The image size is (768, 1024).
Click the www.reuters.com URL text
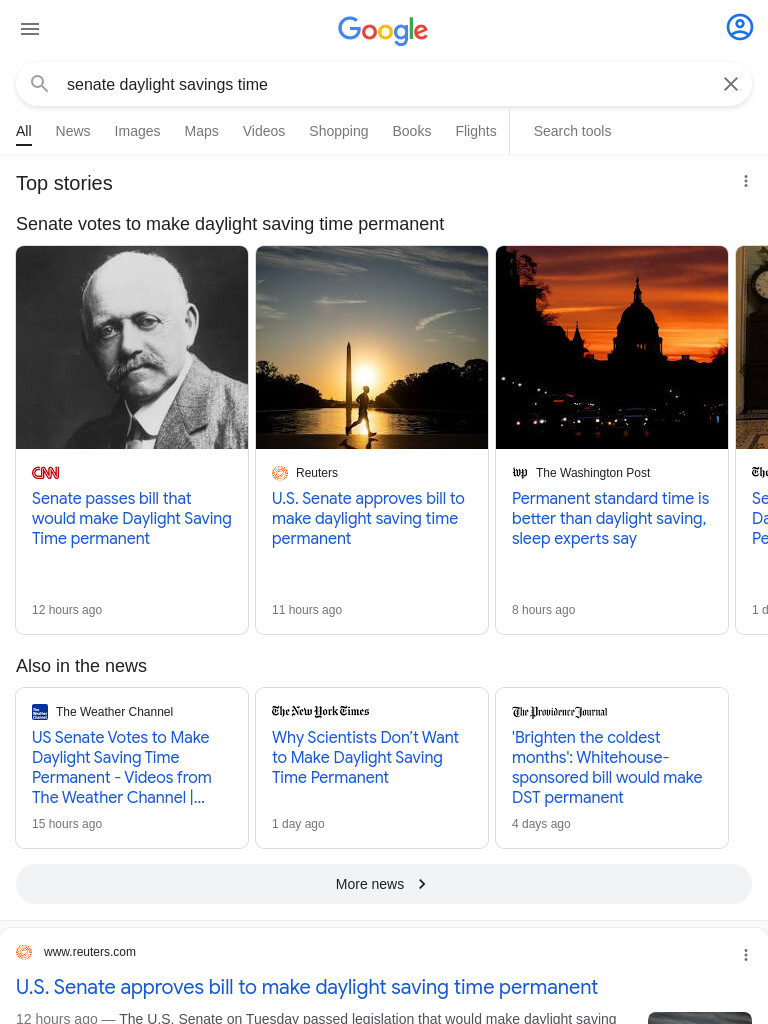89,952
